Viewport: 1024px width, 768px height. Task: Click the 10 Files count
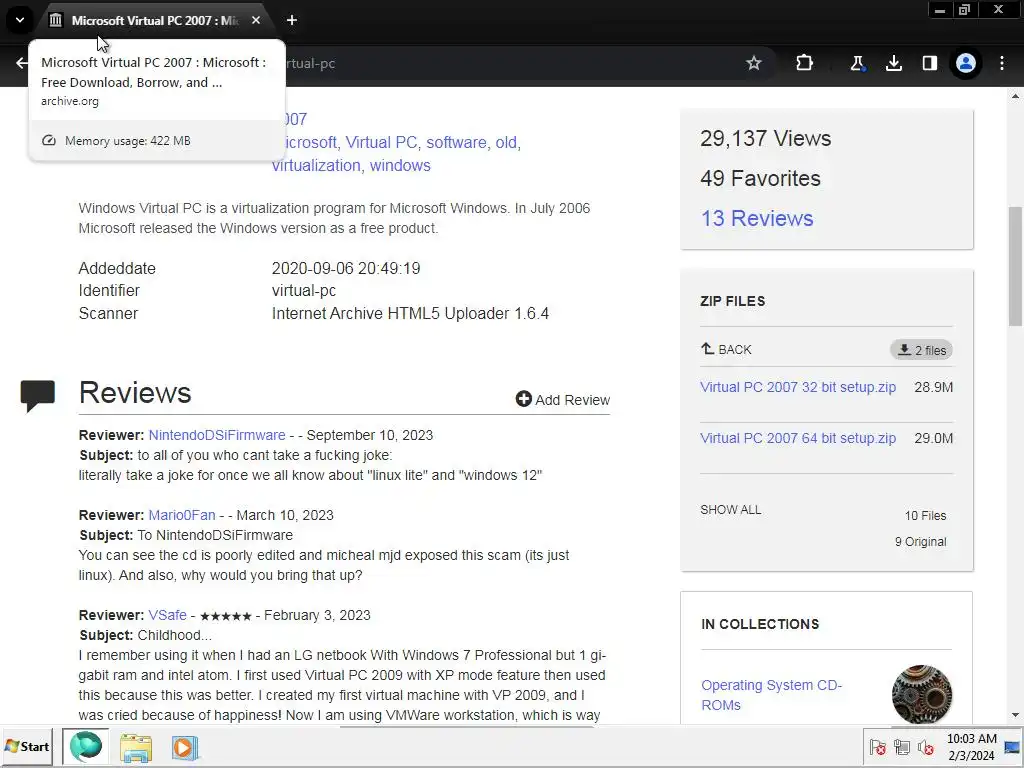pos(925,516)
